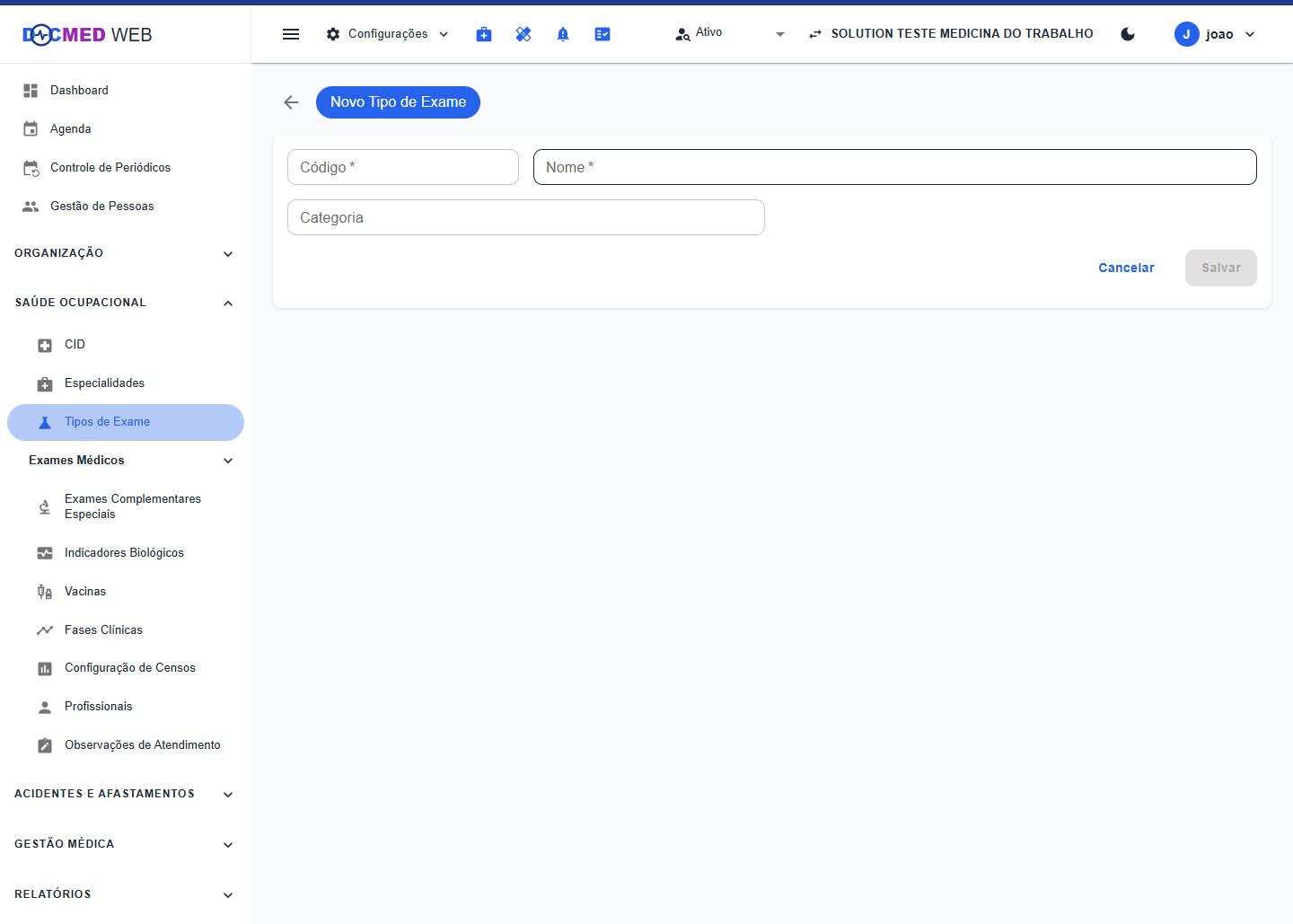Select CID in the sidebar
1293x924 pixels.
[126, 345]
